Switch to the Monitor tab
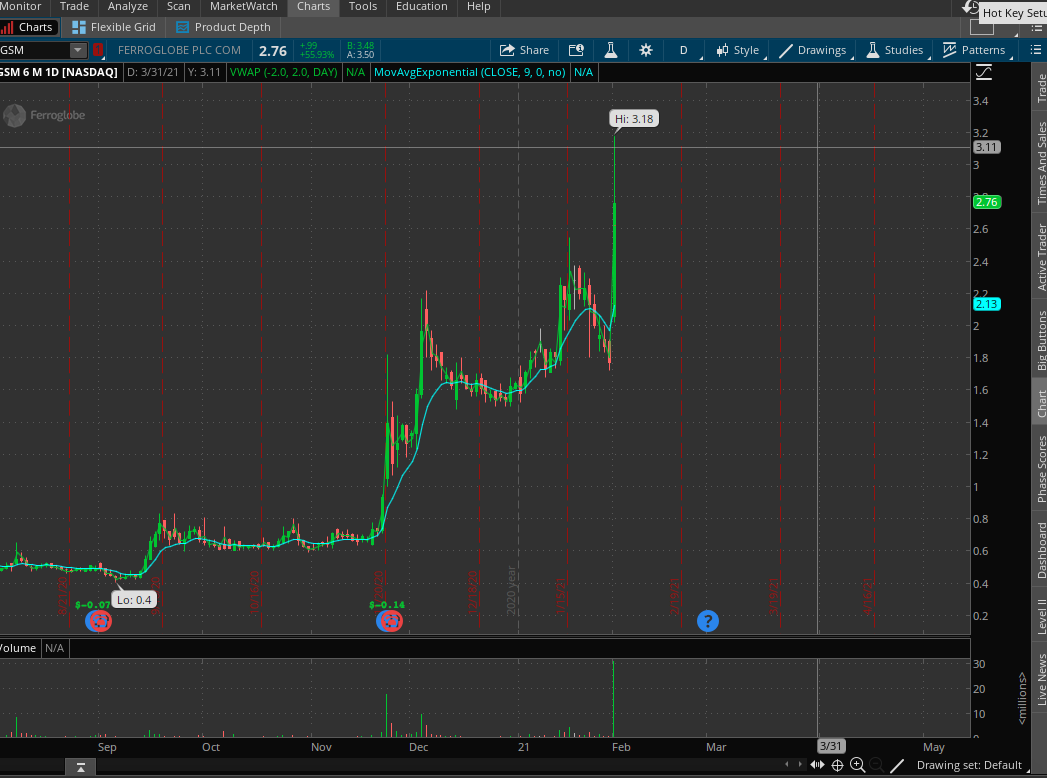 (21, 7)
